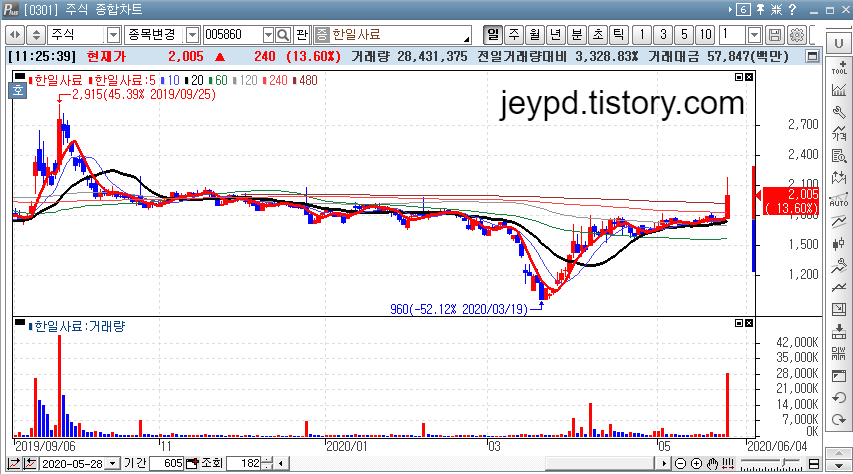Click the save-download icon in sidebar
Screen dimensions: 853x474
[839, 332]
